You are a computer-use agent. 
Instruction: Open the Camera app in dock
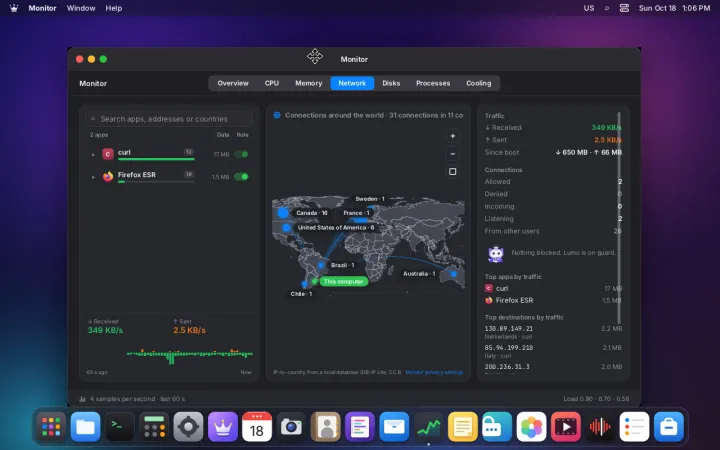click(291, 427)
